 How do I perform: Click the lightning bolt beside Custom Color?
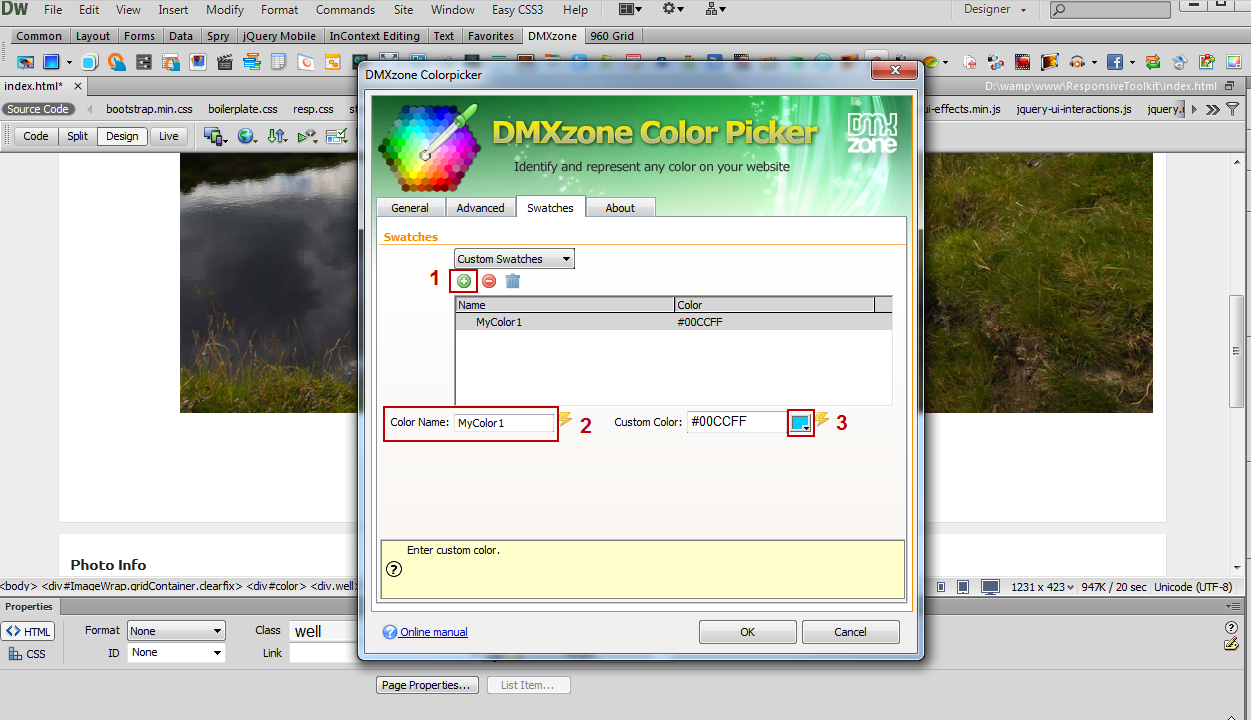[822, 419]
